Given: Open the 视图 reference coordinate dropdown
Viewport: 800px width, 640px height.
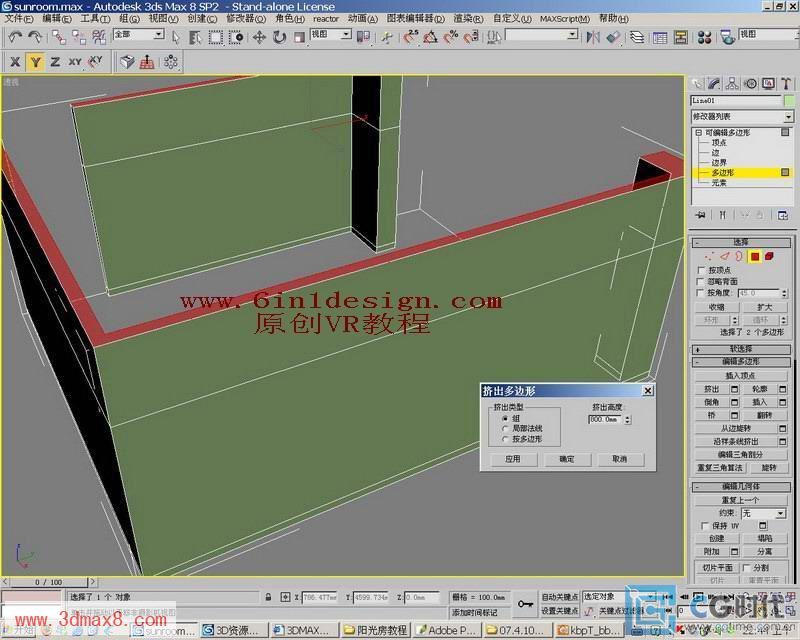Looking at the screenshot, I should pos(331,35).
